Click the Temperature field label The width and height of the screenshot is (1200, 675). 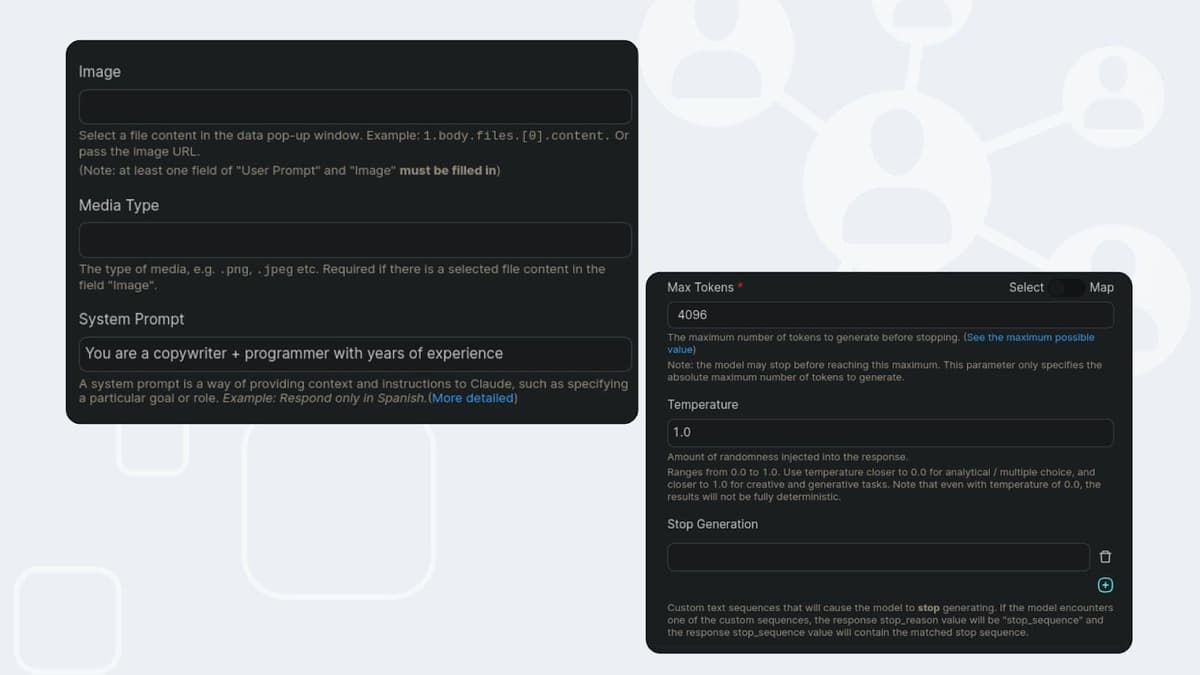coord(703,405)
